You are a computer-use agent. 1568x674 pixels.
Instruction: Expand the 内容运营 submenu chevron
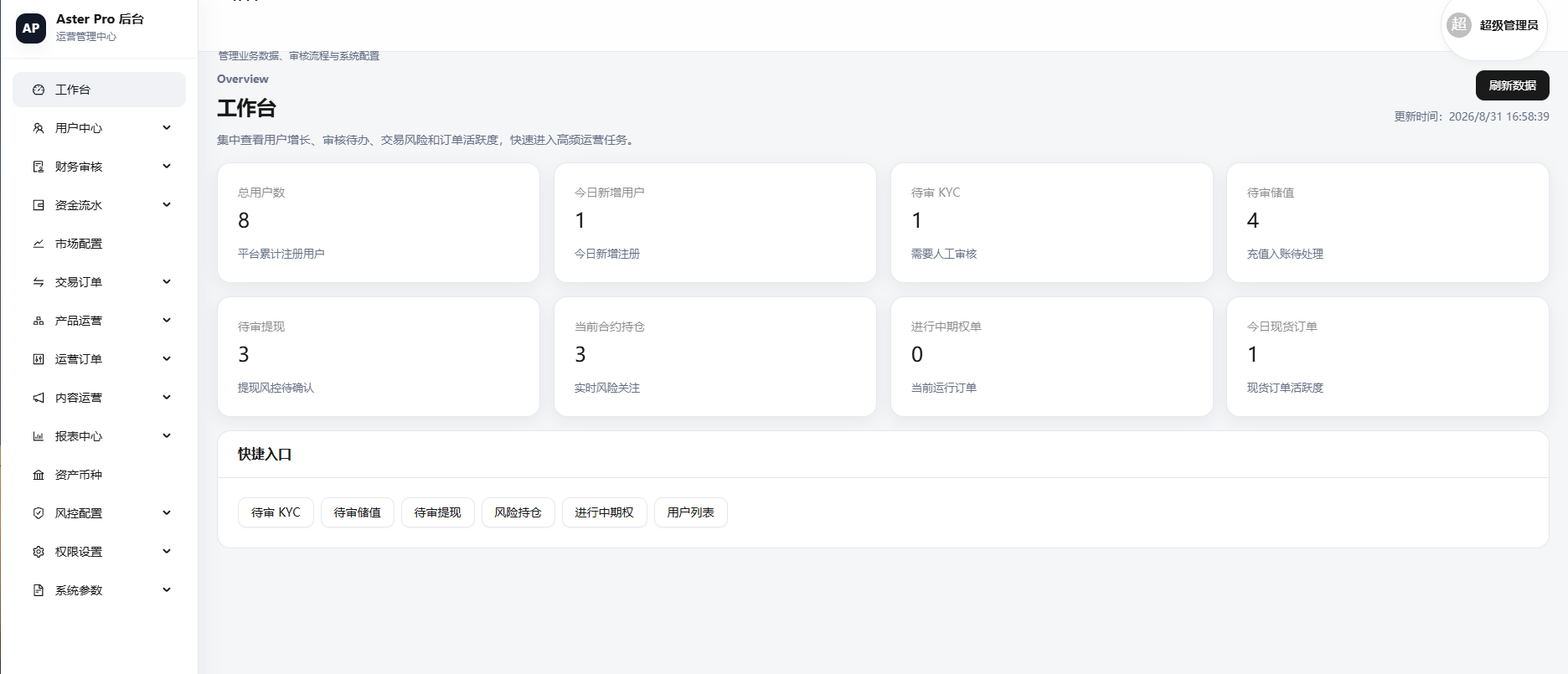pos(167,398)
